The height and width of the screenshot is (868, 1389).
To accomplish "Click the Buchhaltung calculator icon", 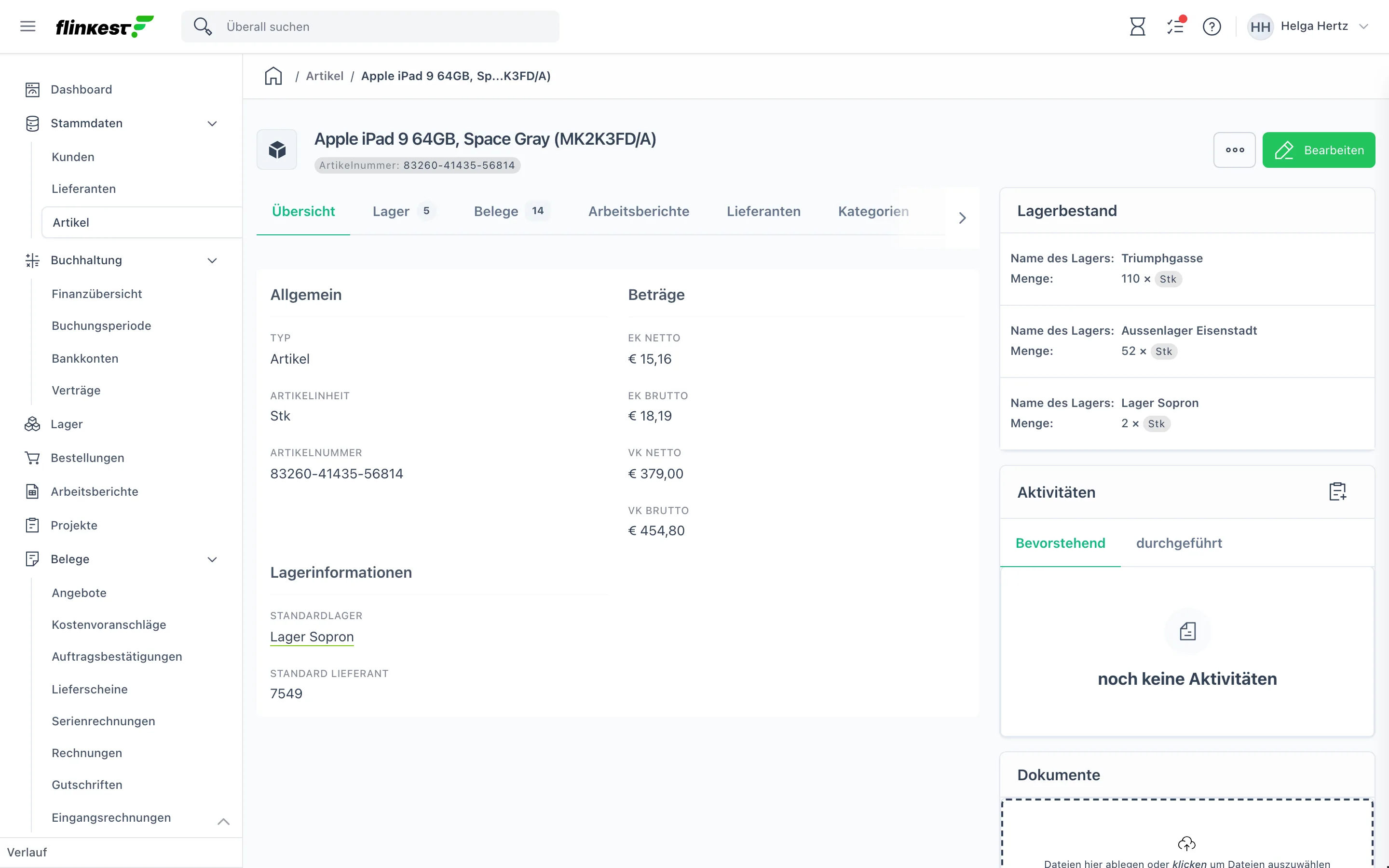I will 32,260.
